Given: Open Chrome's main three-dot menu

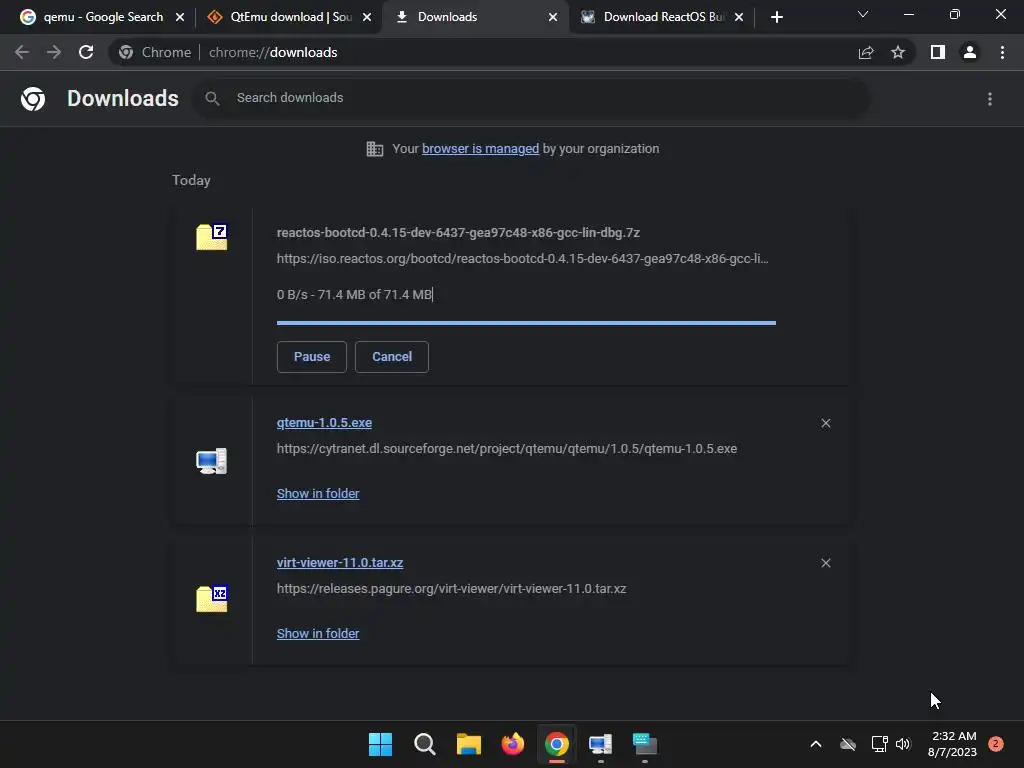Looking at the screenshot, I should (1002, 52).
